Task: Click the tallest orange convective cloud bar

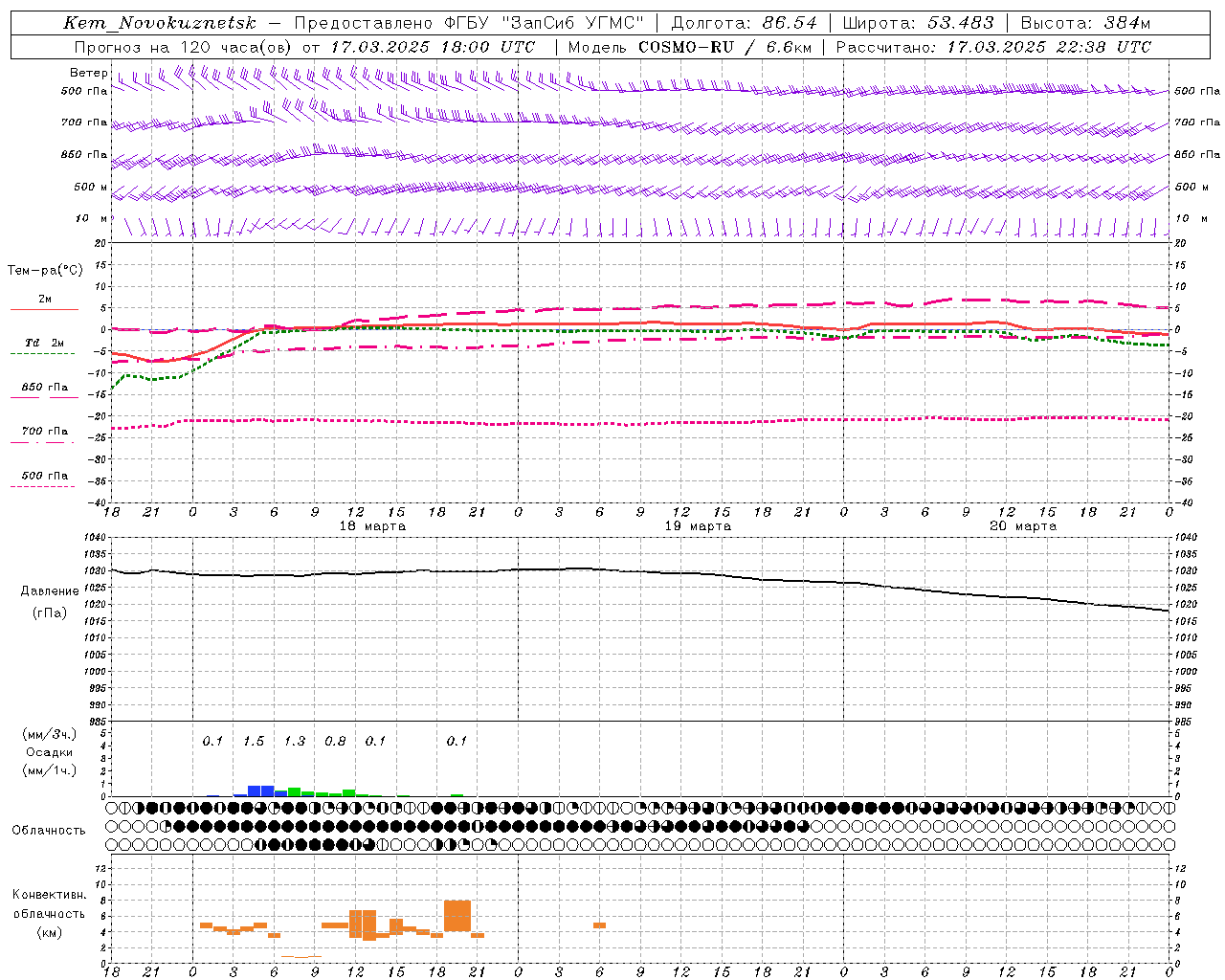Action: click(x=457, y=916)
